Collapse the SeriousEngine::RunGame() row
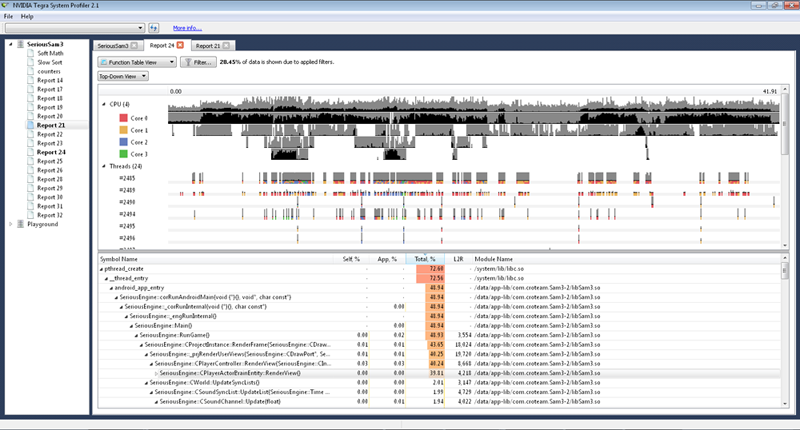 tap(136, 336)
